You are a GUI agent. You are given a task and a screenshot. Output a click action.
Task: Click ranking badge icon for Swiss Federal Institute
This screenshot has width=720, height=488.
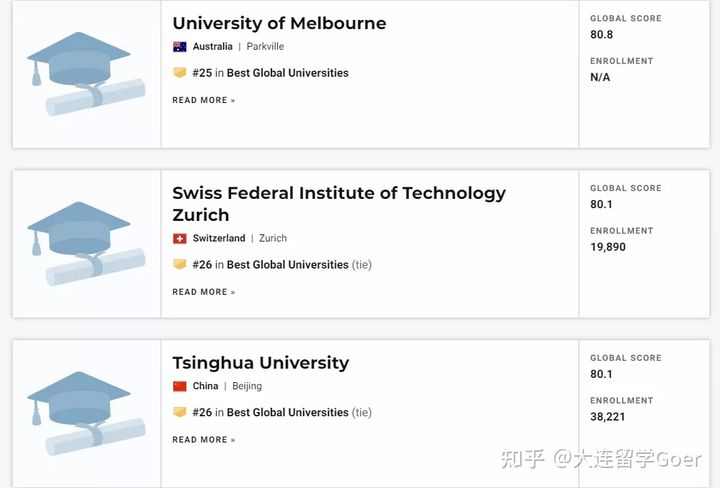point(180,264)
